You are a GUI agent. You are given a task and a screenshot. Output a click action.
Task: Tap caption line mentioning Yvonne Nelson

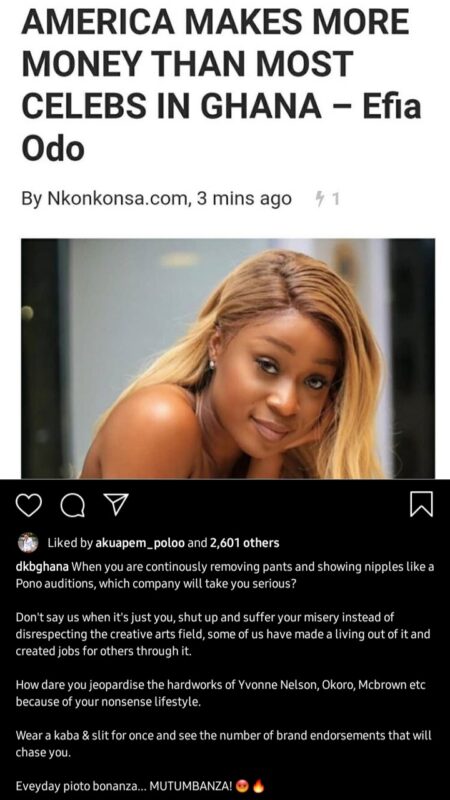tap(220, 685)
